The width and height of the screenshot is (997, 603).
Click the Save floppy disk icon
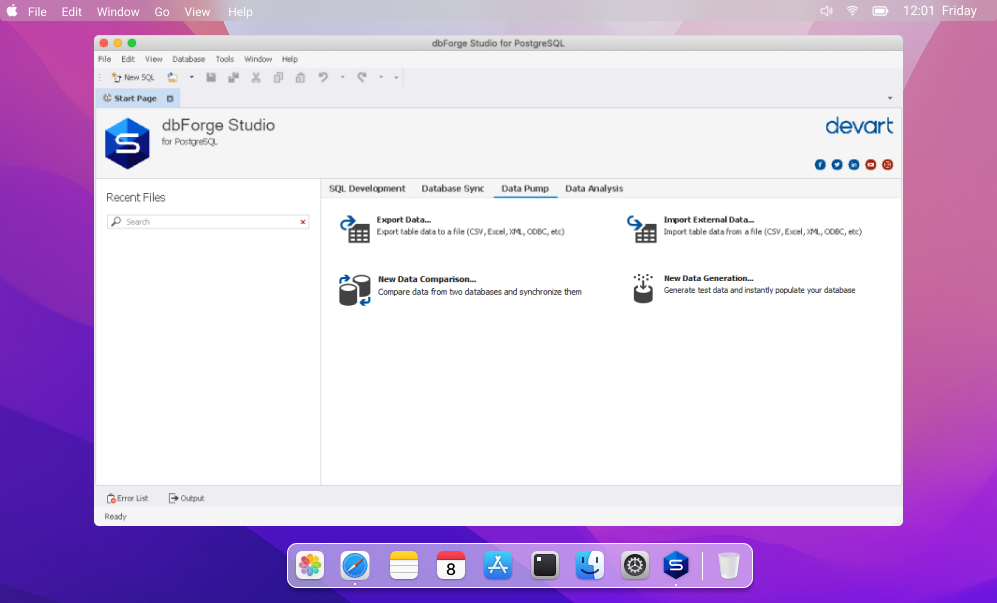point(211,78)
